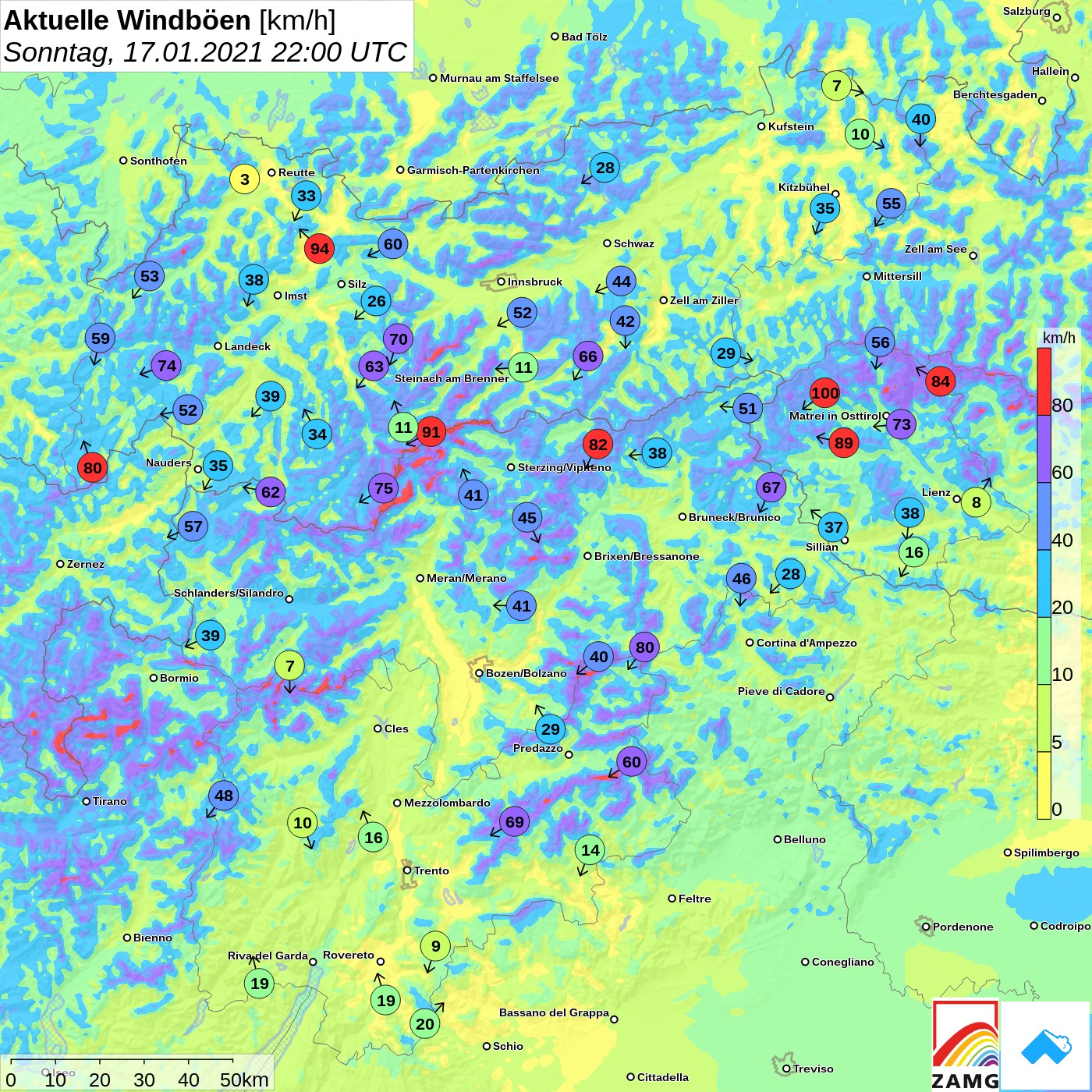The width and height of the screenshot is (1092, 1092).
Task: Select the yellow 3 marker beside Reutte
Action: pyautogui.click(x=245, y=179)
